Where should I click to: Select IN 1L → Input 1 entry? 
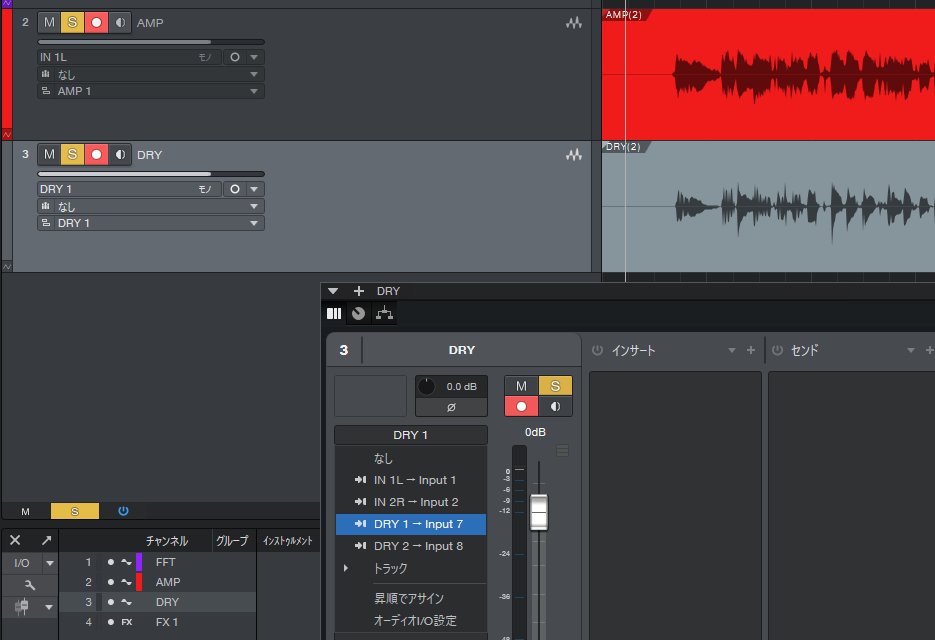pos(414,480)
